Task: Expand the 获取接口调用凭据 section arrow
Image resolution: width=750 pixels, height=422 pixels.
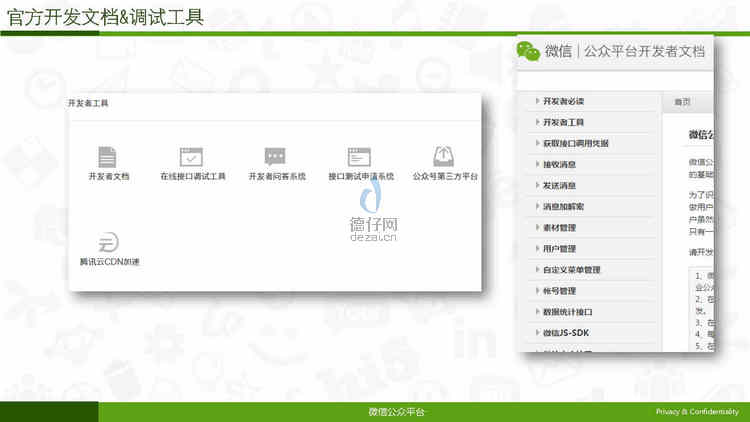Action: coord(537,143)
